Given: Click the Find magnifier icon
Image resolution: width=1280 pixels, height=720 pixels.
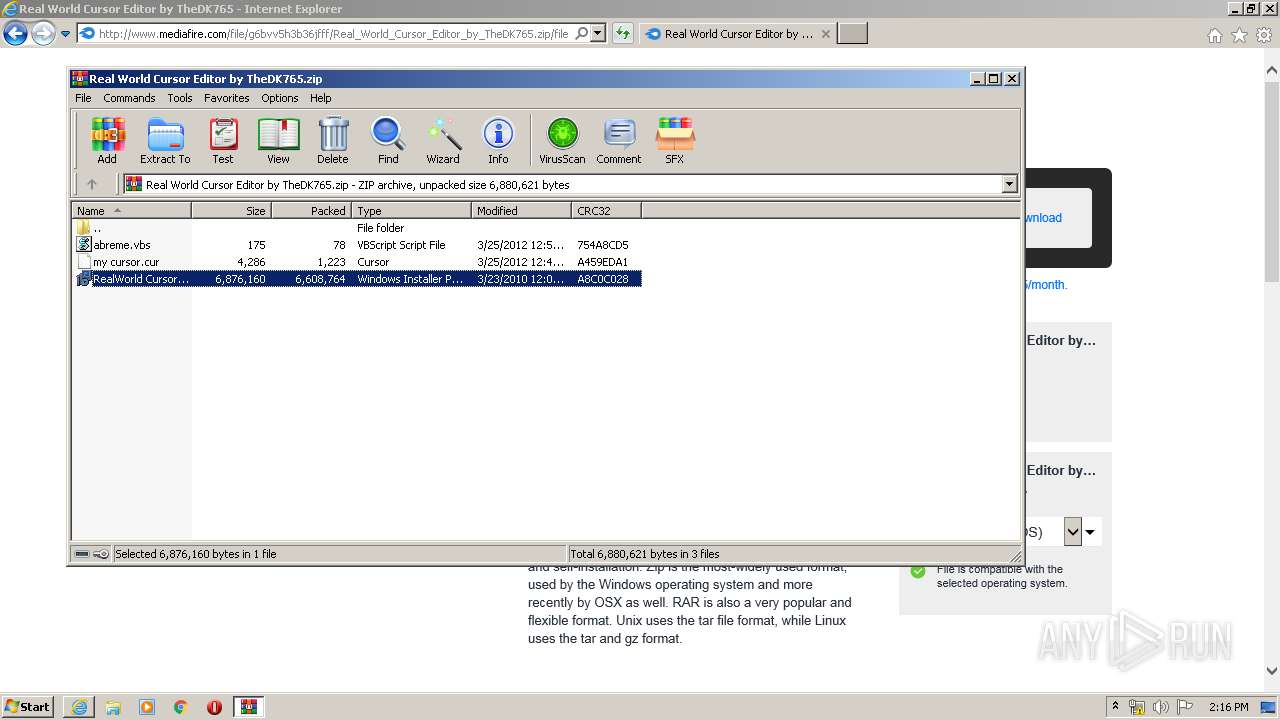Looking at the screenshot, I should (388, 140).
